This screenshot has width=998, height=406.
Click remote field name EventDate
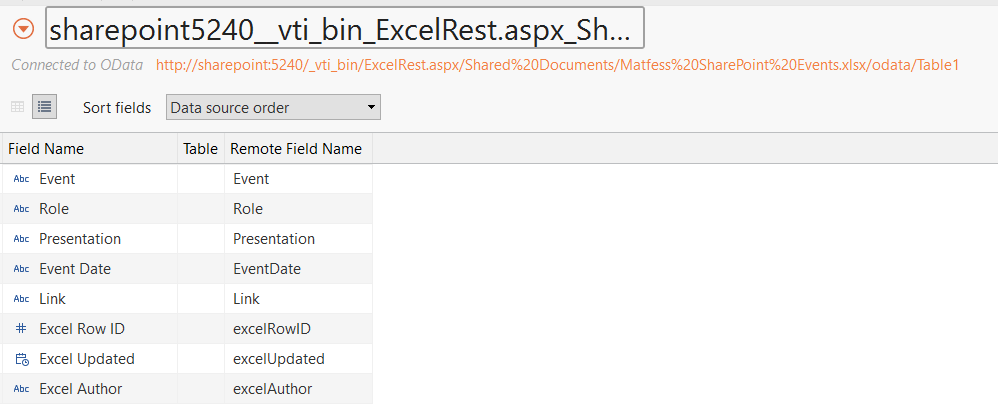click(267, 269)
